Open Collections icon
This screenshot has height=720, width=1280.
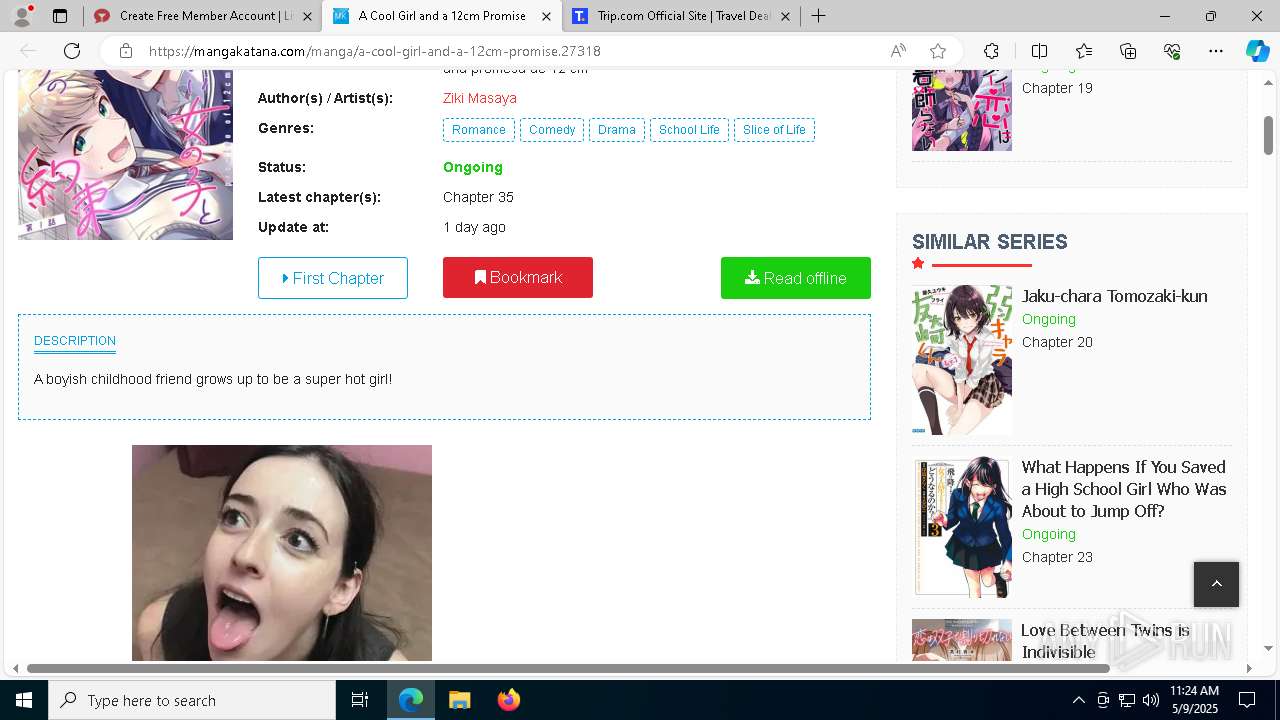coord(1128,51)
